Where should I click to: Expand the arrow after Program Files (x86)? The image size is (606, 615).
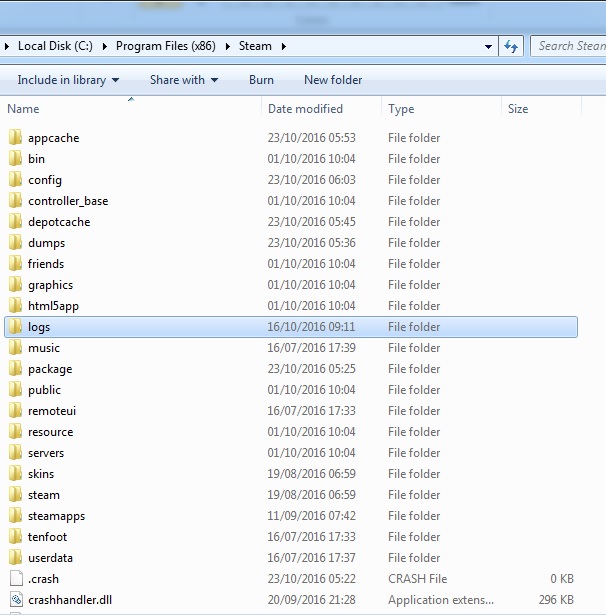point(227,46)
